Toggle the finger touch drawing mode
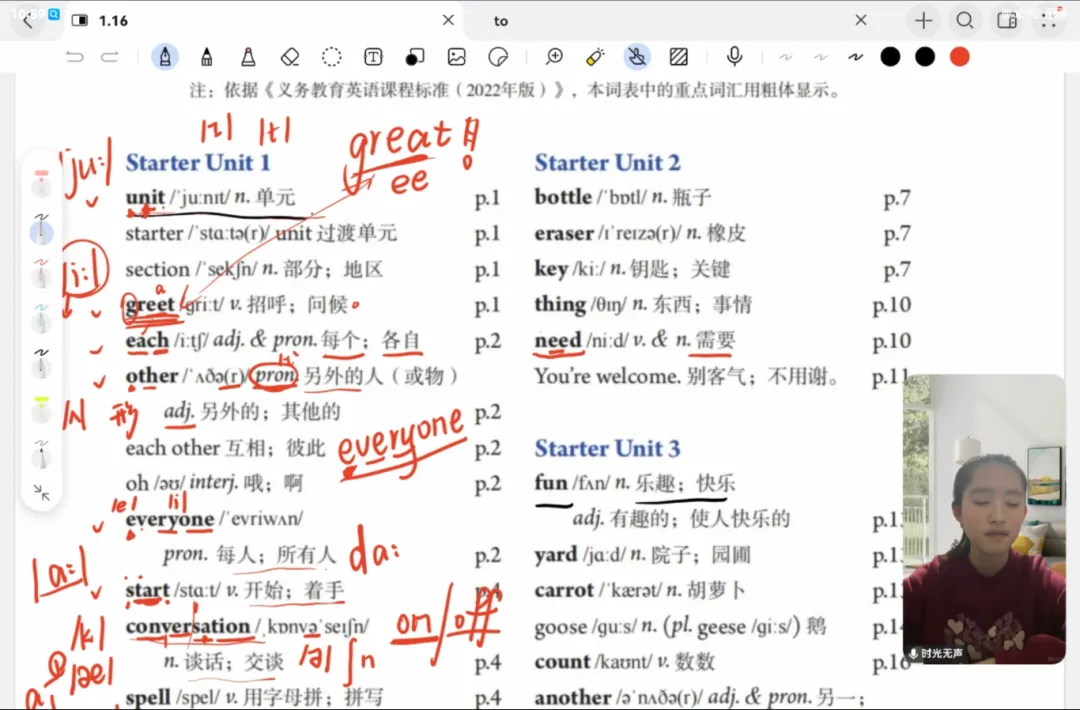 636,57
